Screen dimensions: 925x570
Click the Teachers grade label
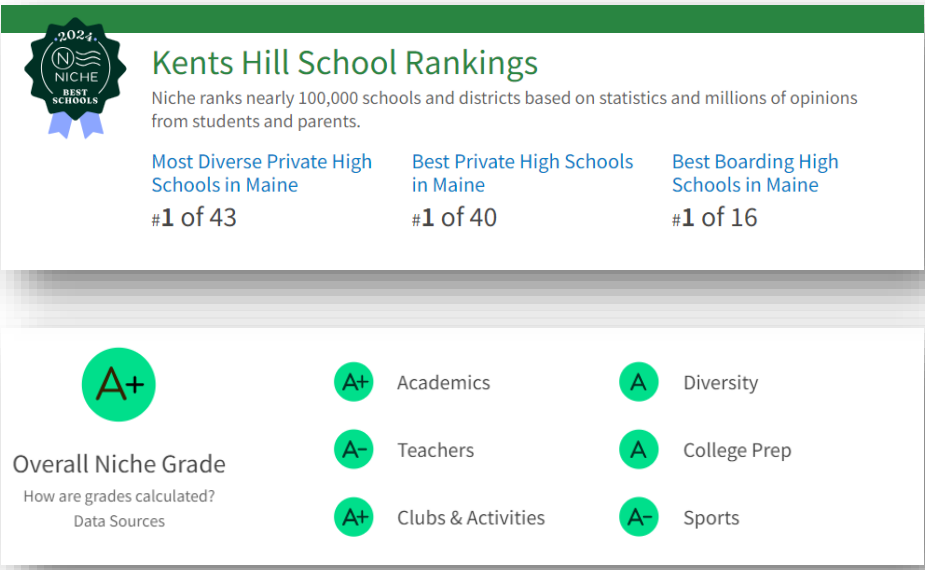tap(435, 450)
